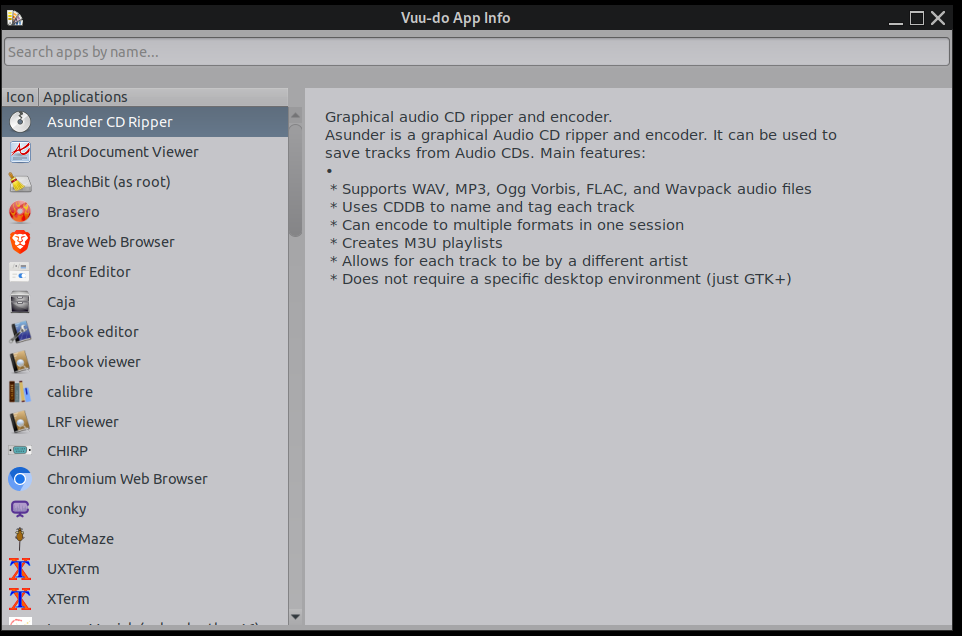Click the Asunder CD Ripper disc icon
The image size is (962, 636).
[x=20, y=121]
